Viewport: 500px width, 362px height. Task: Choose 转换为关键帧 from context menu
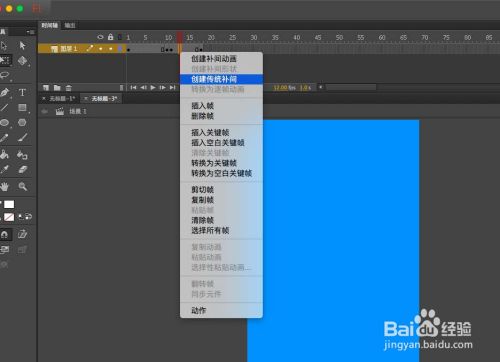point(221,163)
